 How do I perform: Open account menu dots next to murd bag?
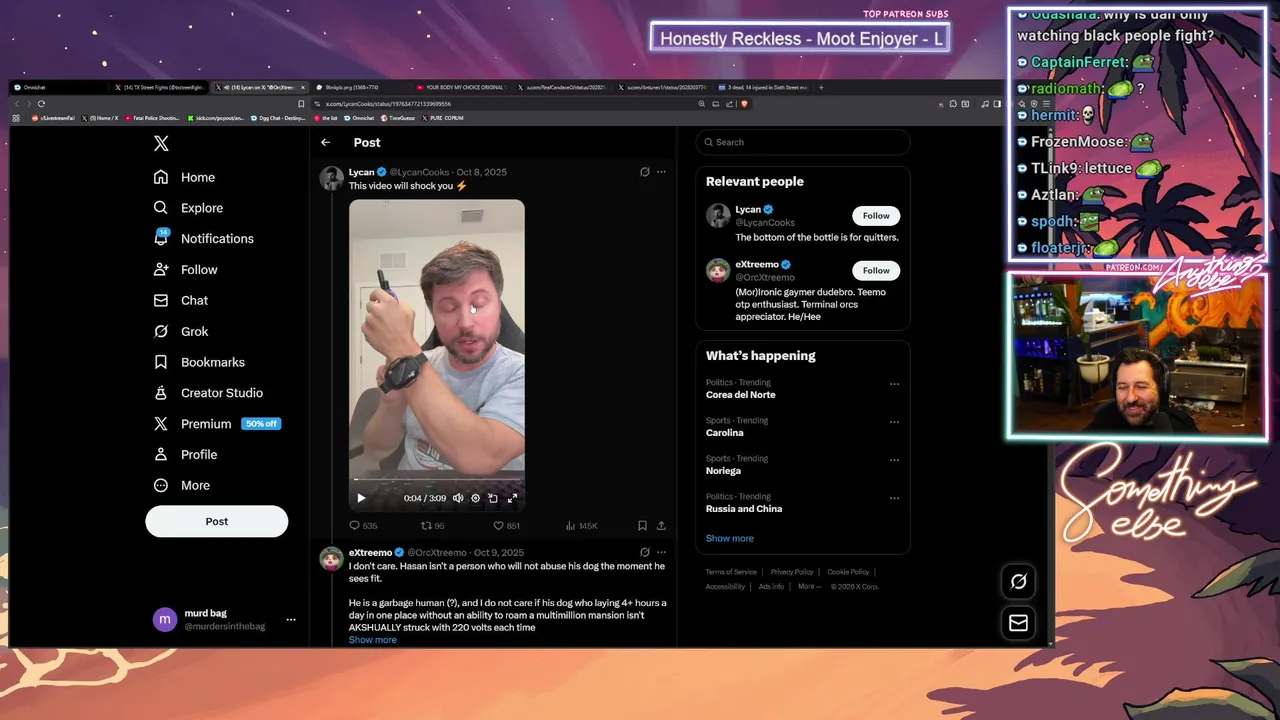click(x=291, y=620)
